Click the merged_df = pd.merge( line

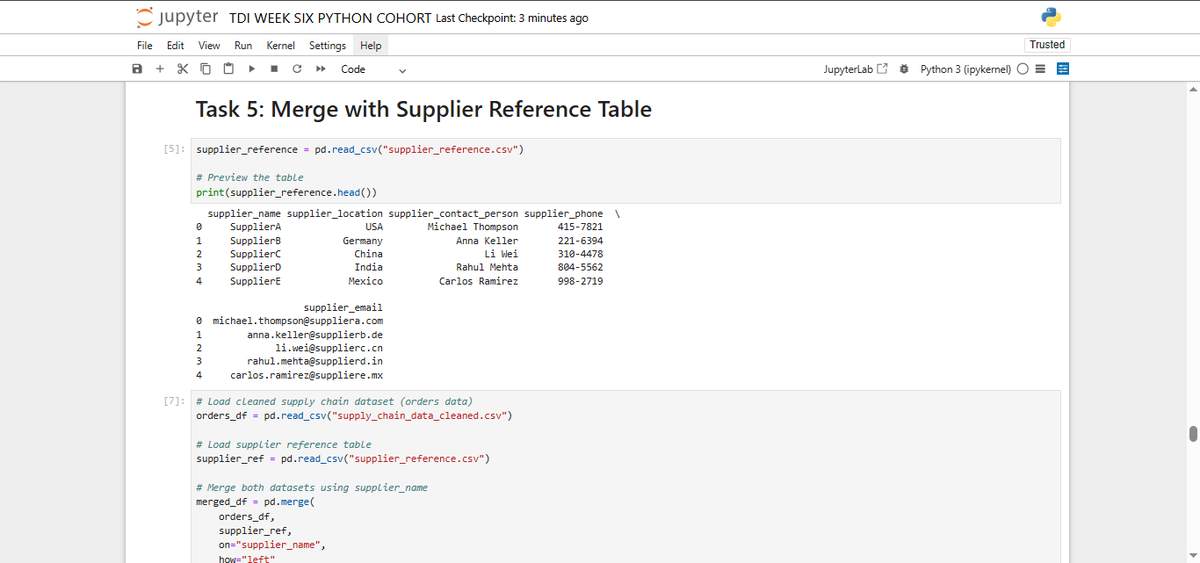click(255, 502)
